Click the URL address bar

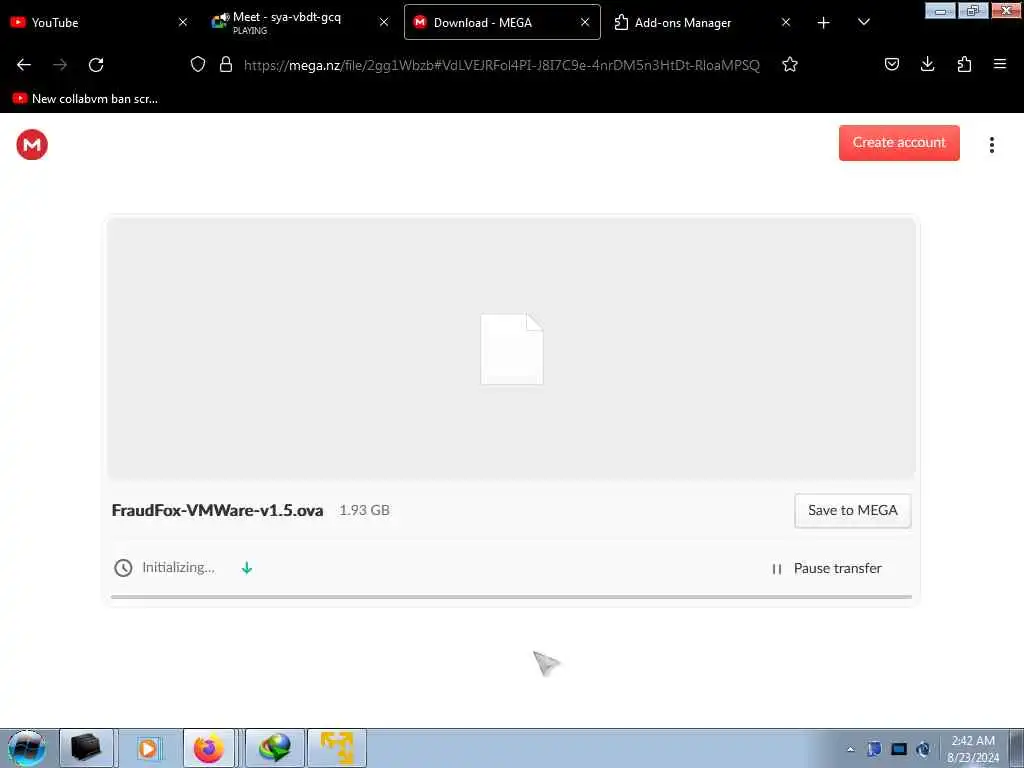[x=502, y=65]
